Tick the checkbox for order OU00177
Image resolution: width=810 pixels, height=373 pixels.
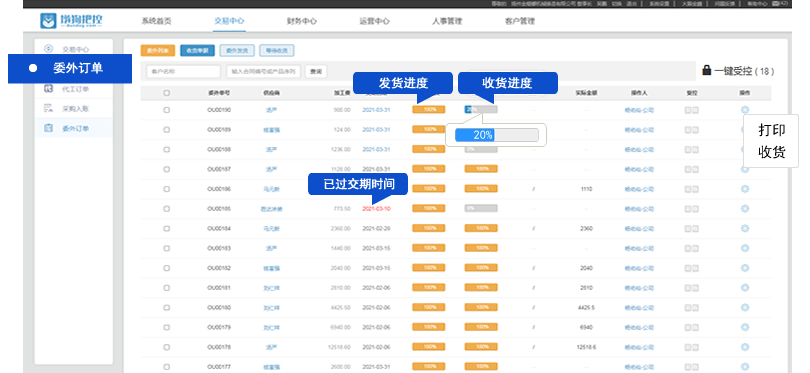(x=166, y=367)
